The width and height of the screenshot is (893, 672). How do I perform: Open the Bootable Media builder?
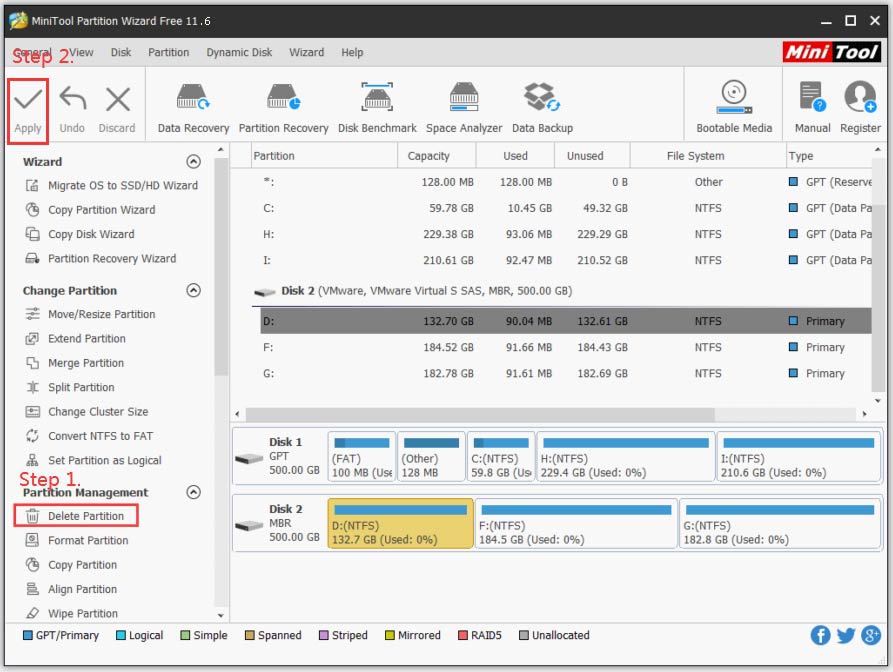click(732, 105)
